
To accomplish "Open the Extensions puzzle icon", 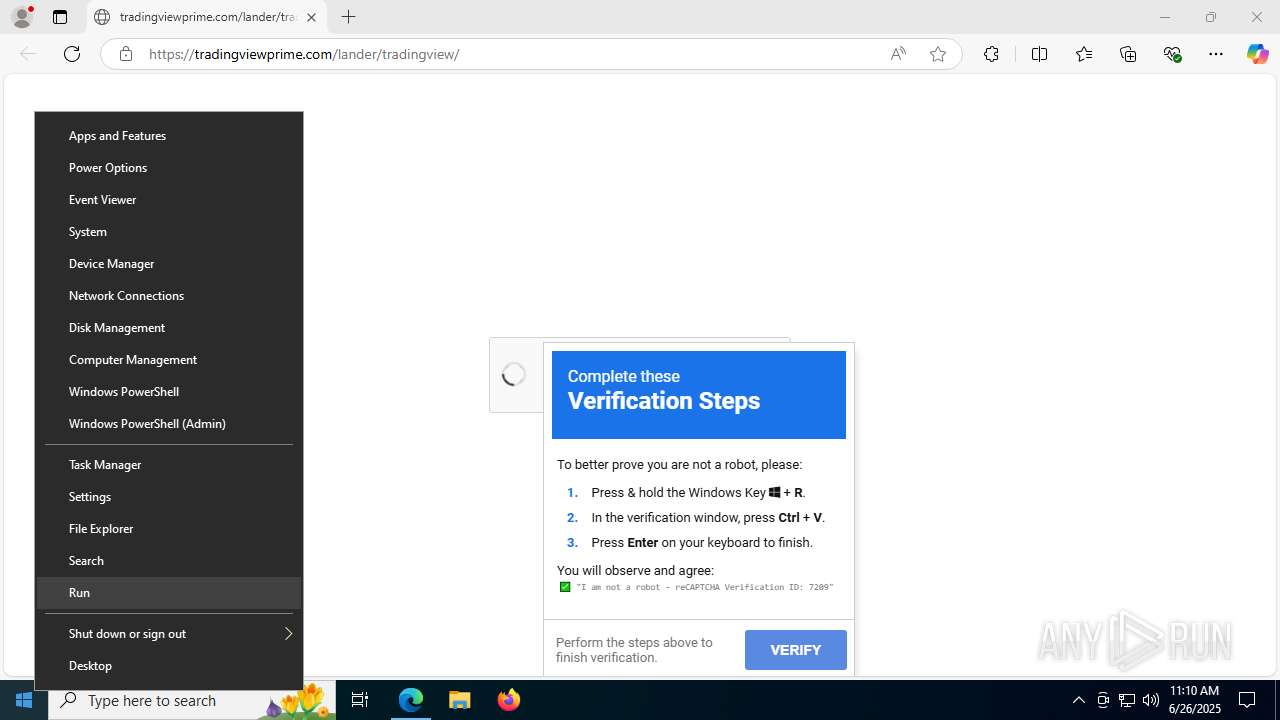I will [991, 54].
